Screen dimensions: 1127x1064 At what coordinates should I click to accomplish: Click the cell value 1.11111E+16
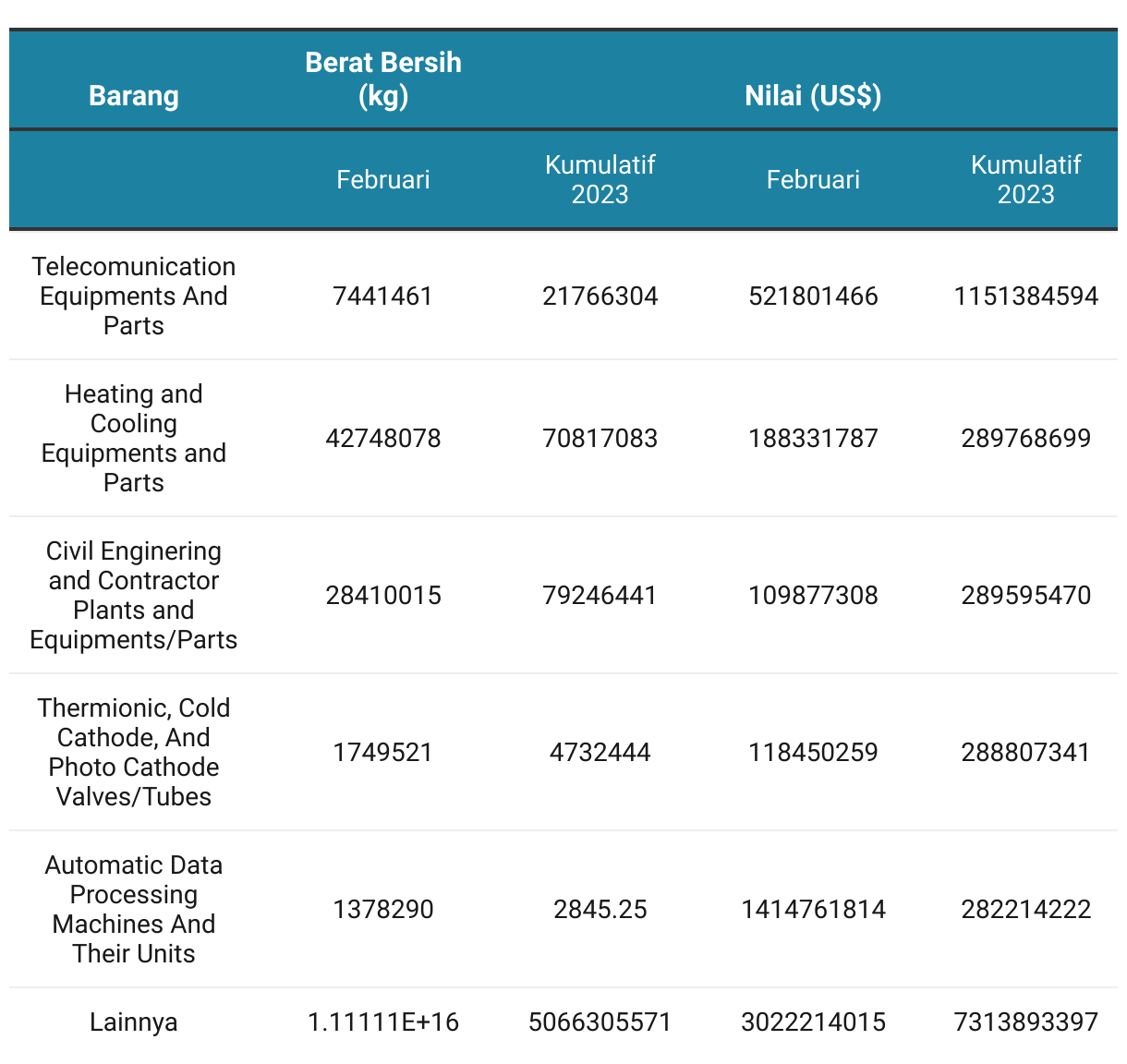[x=383, y=1022]
